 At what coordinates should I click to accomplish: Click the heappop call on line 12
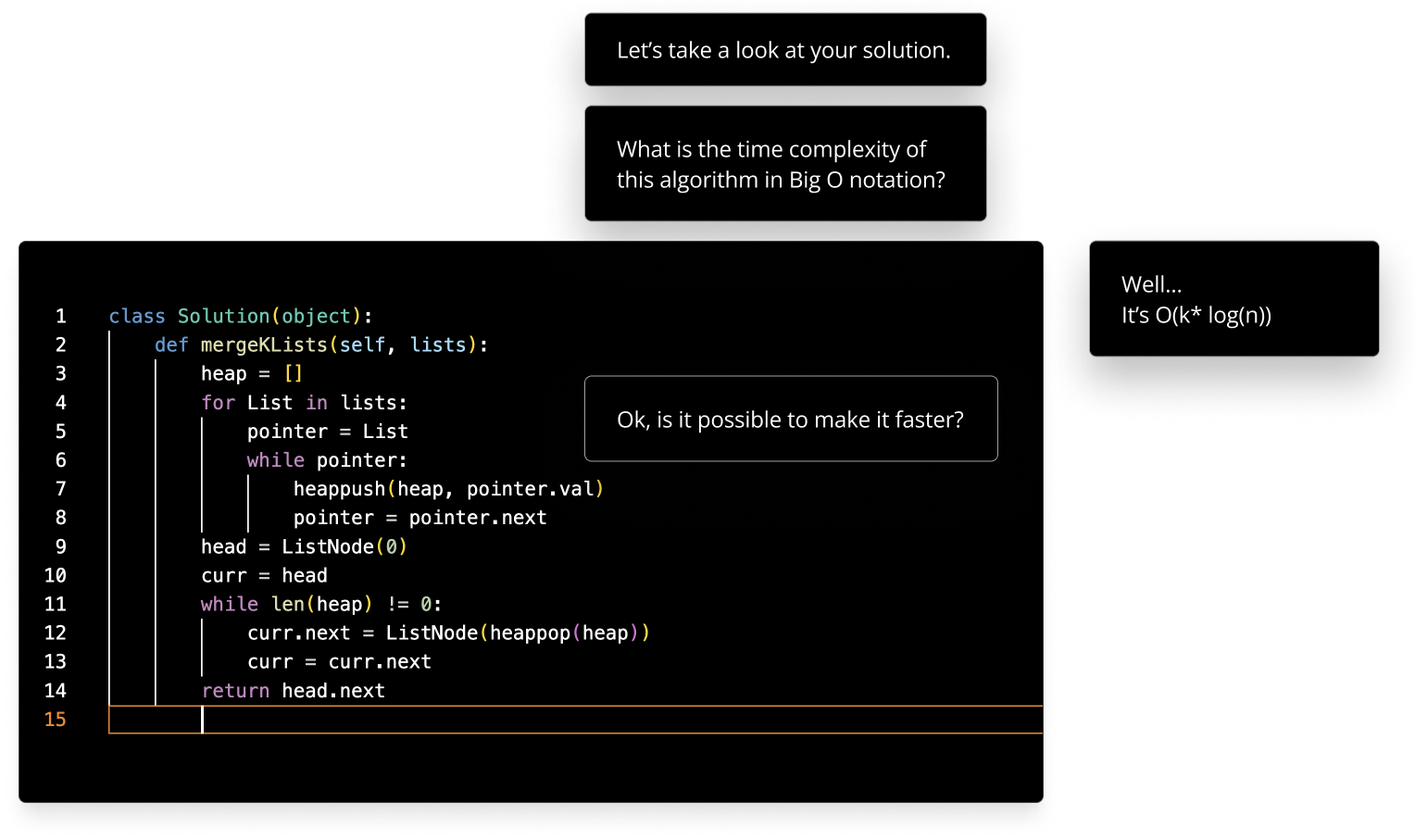click(530, 633)
